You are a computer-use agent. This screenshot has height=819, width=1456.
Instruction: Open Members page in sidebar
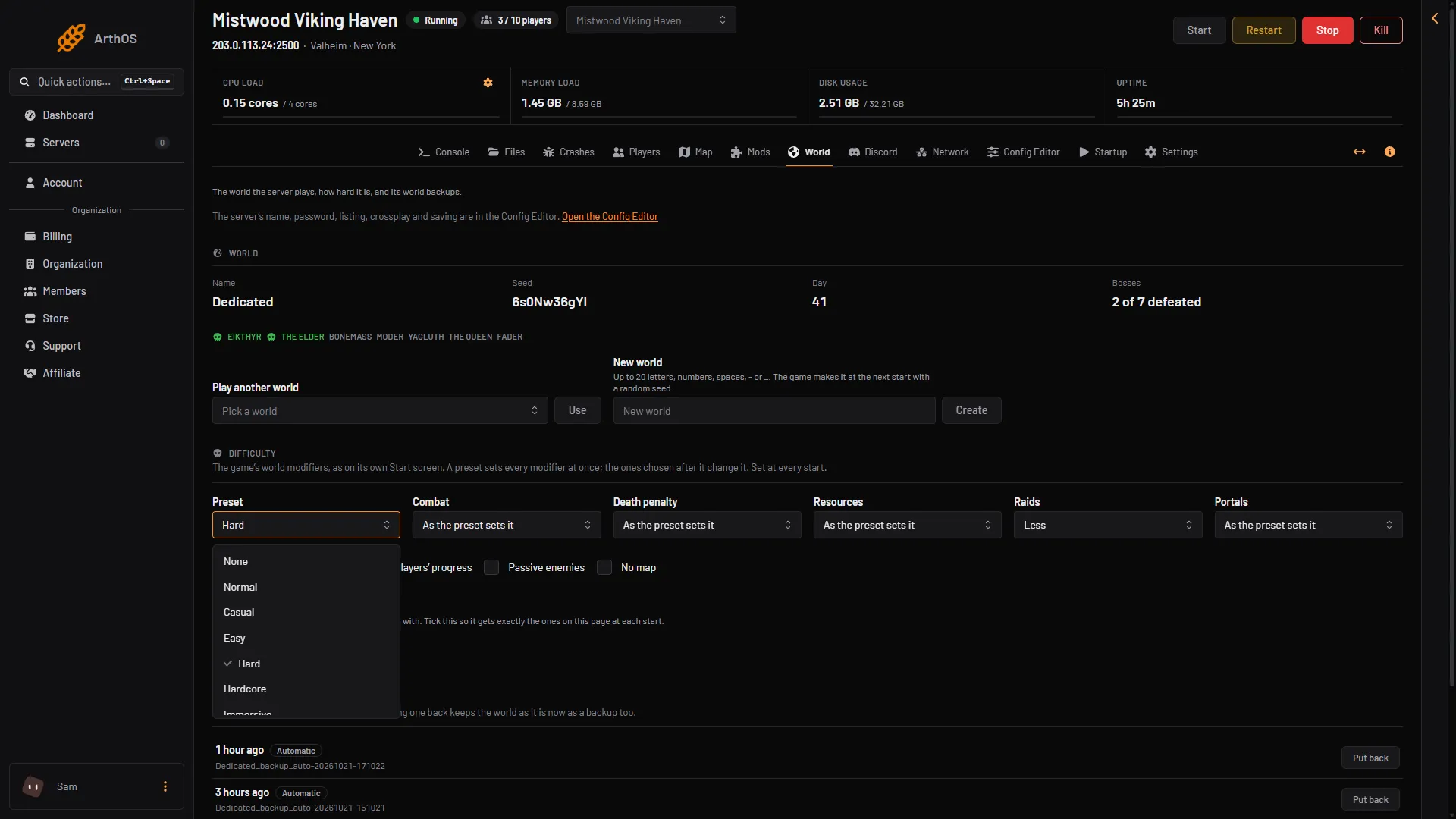tap(96, 291)
